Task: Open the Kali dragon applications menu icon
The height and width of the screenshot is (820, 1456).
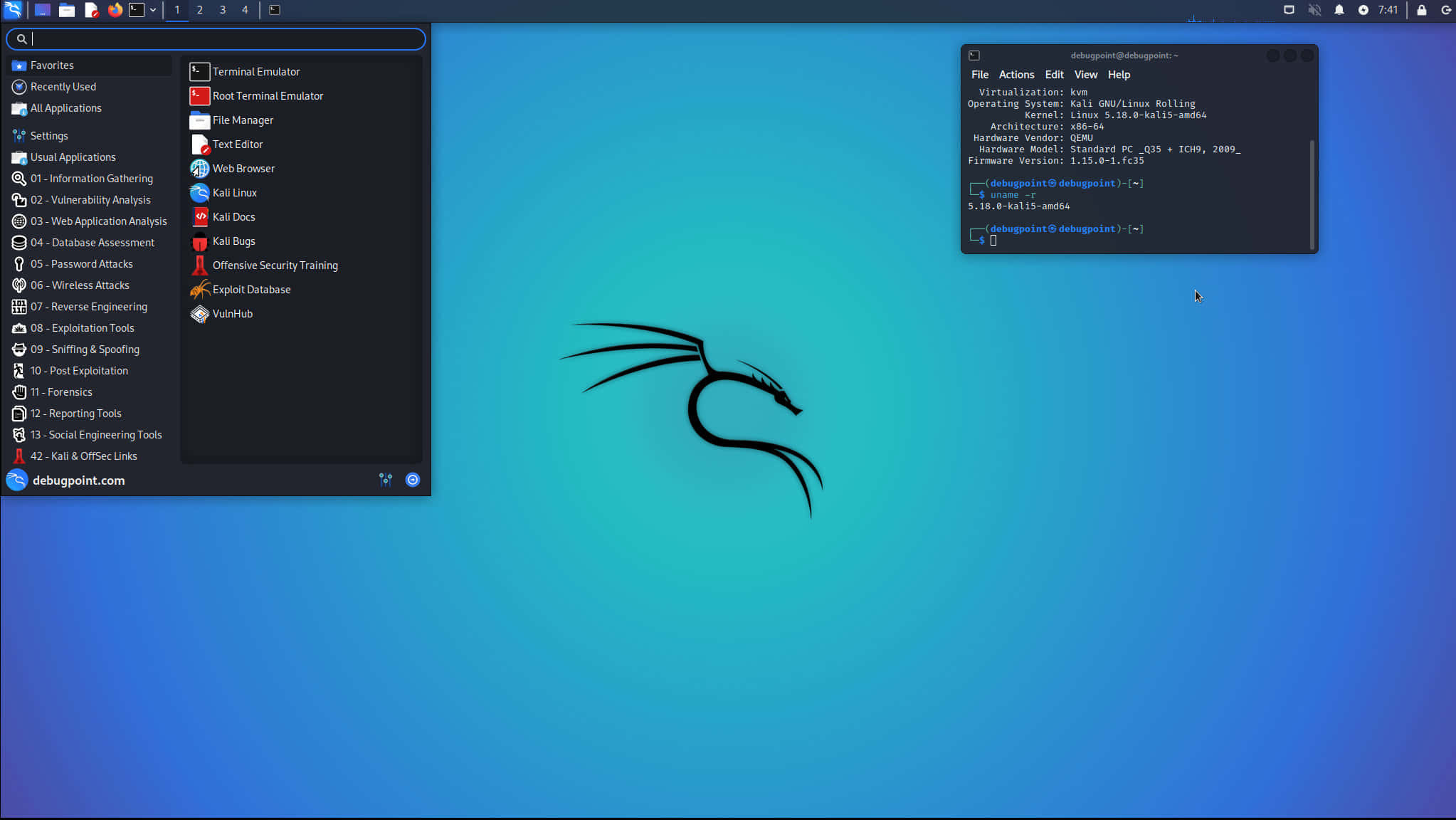Action: (x=13, y=10)
